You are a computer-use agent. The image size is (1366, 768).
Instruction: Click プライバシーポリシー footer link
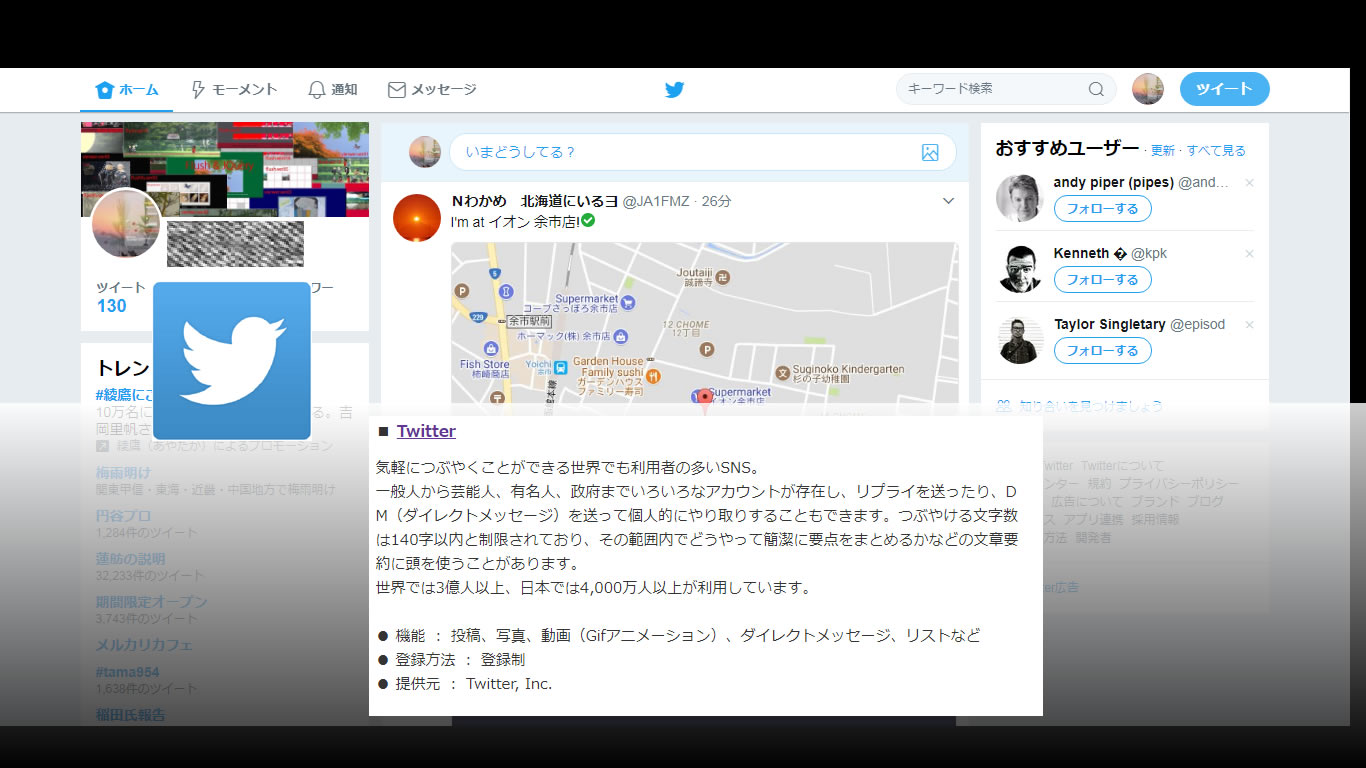tap(1179, 484)
